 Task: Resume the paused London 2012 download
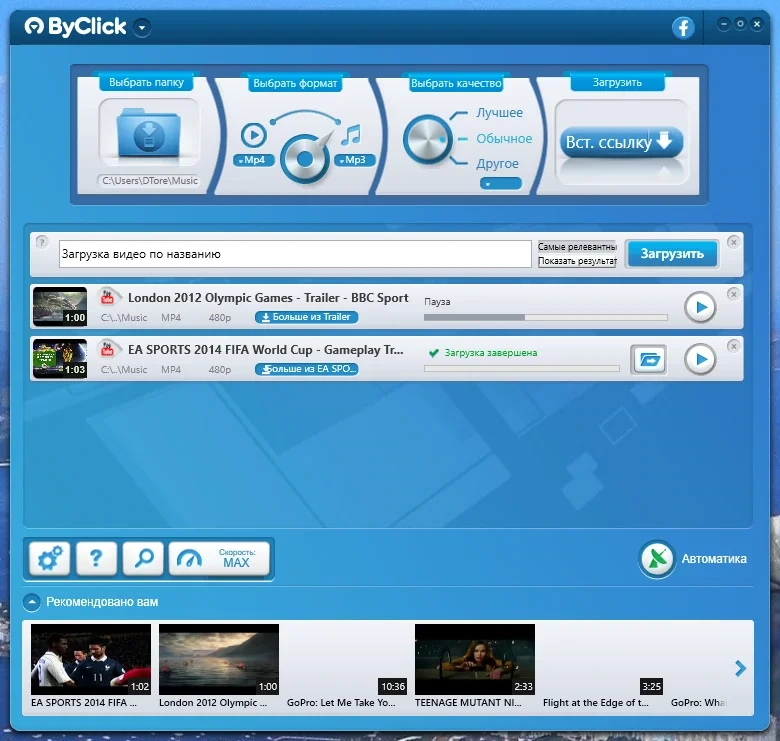coord(700,307)
